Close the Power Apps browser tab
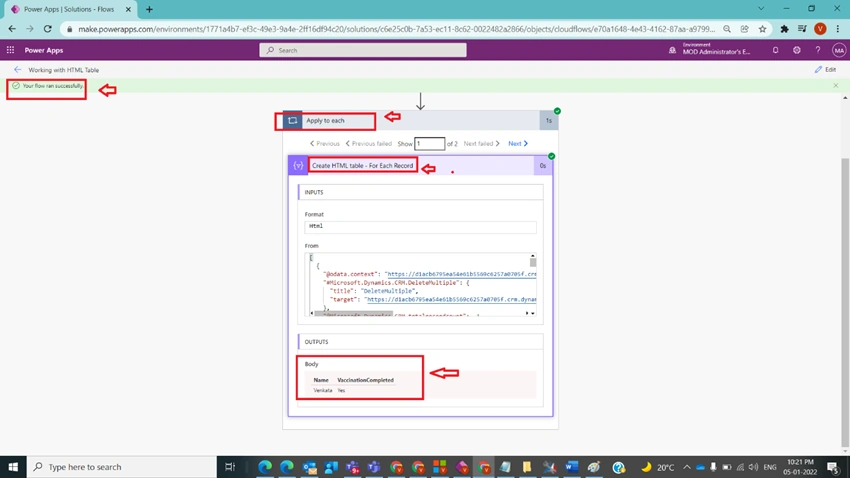 pos(128,9)
